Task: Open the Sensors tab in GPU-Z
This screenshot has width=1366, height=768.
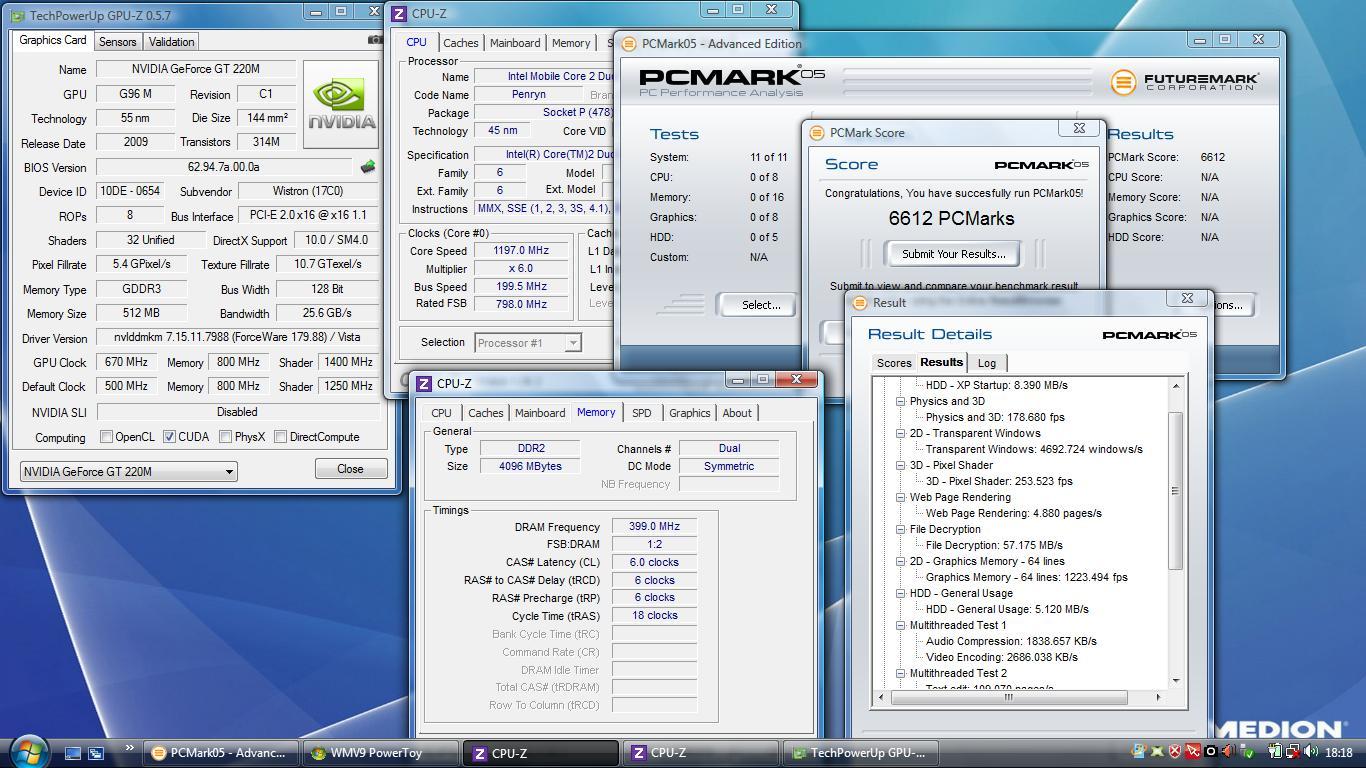Action: (117, 41)
